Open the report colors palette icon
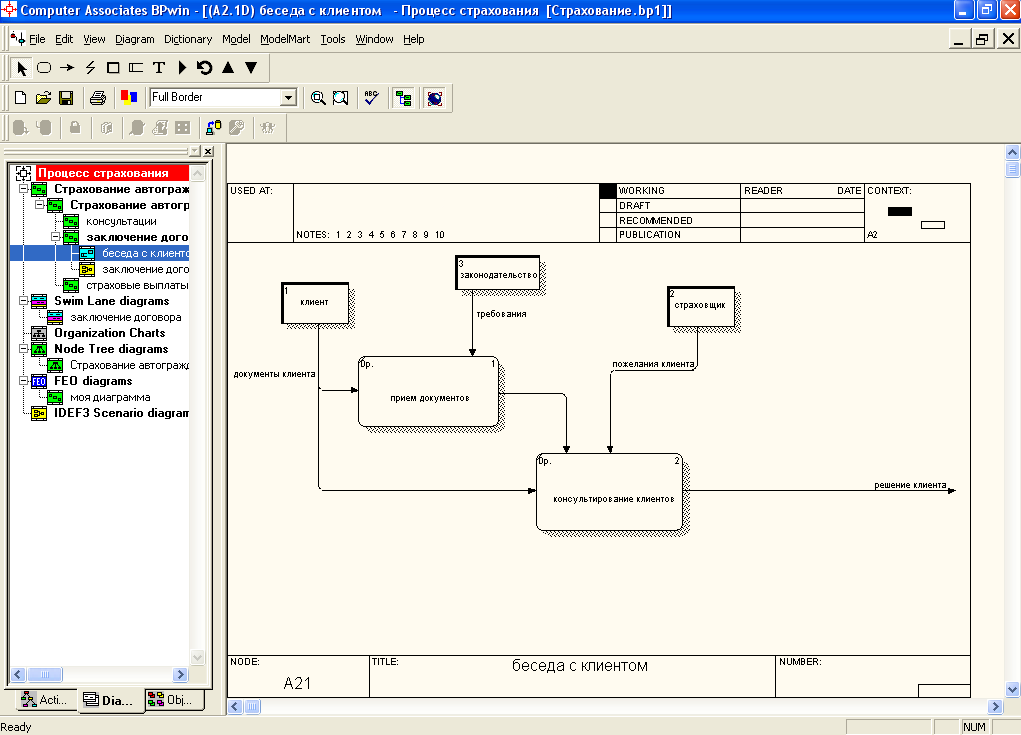The width and height of the screenshot is (1021, 735). pos(129,98)
